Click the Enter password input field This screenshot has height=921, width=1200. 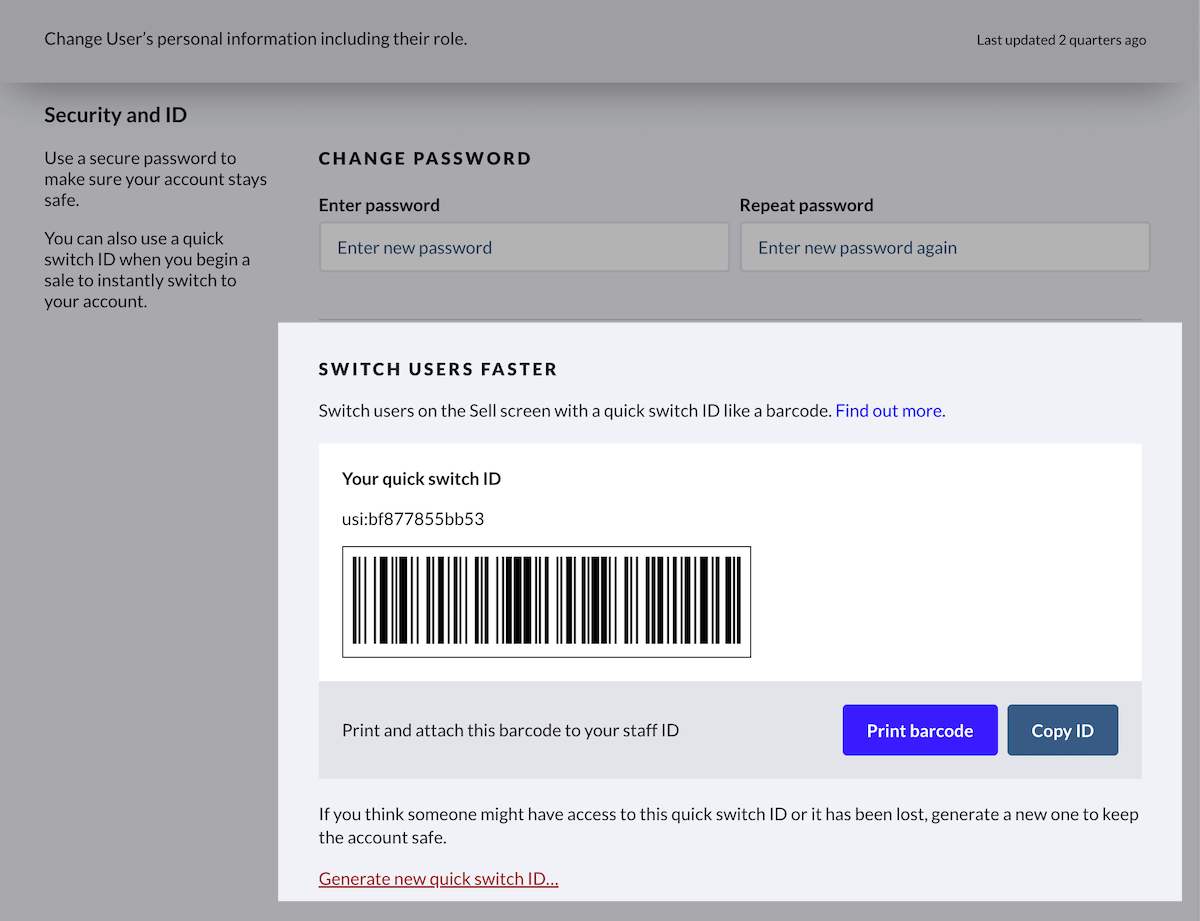tap(523, 247)
